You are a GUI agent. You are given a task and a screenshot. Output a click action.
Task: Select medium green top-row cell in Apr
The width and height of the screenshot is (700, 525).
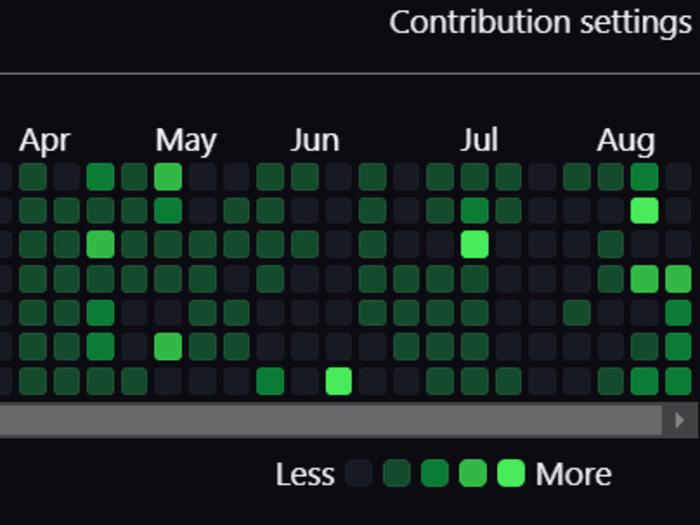100,176
